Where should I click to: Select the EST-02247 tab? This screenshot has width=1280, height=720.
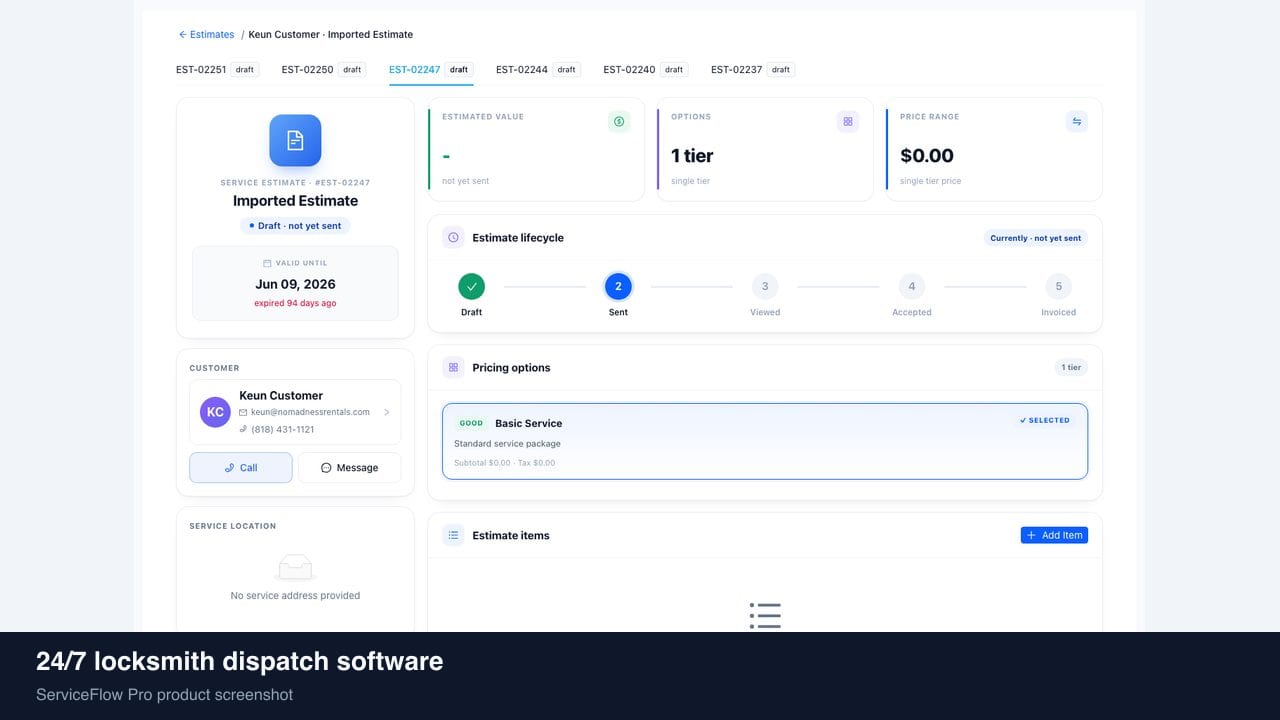tap(431, 70)
